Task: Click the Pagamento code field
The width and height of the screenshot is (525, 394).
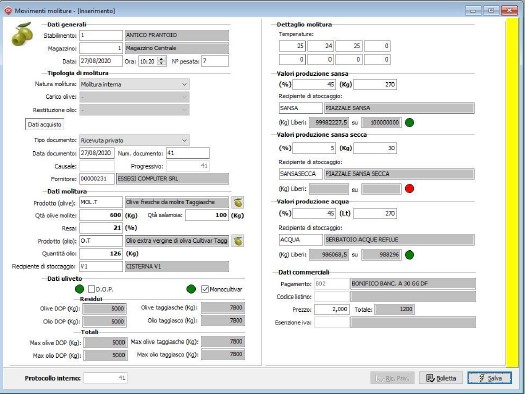Action: coord(332,284)
